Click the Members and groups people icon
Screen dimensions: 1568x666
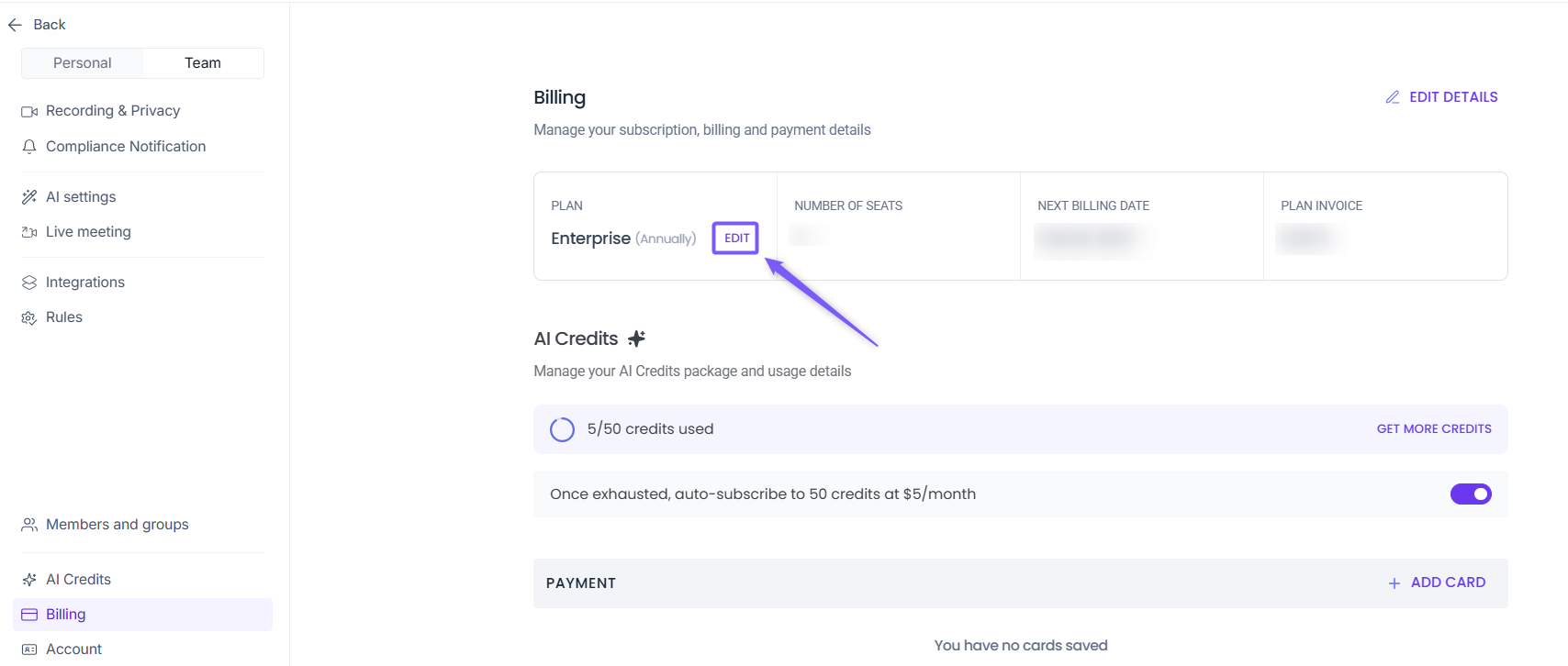coord(29,525)
